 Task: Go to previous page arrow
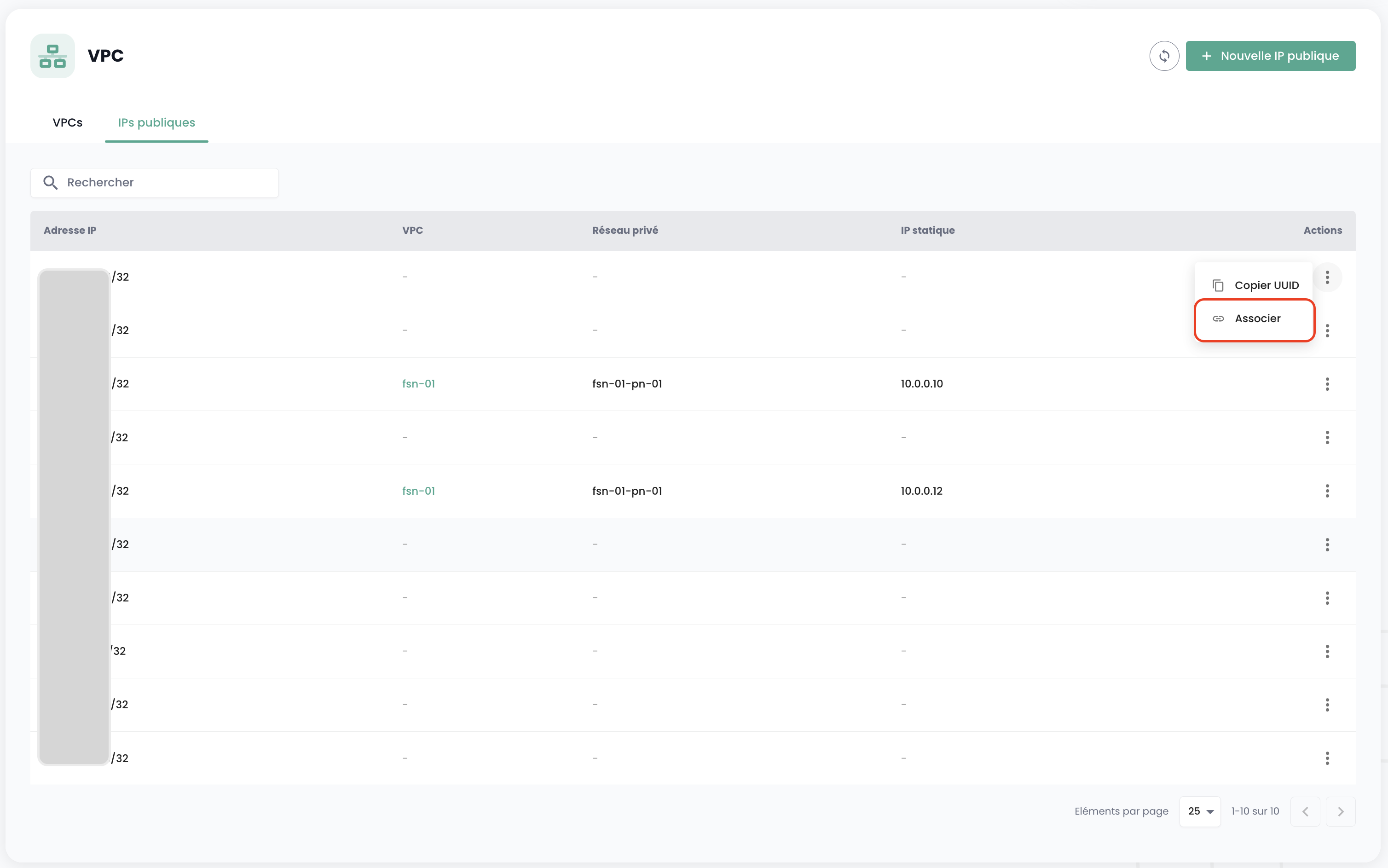click(x=1305, y=811)
